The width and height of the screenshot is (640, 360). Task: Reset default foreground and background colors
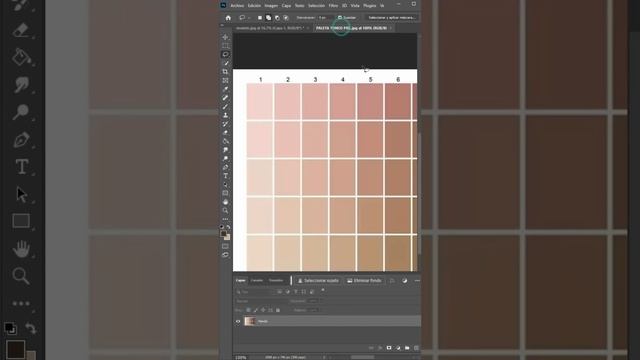[222, 227]
